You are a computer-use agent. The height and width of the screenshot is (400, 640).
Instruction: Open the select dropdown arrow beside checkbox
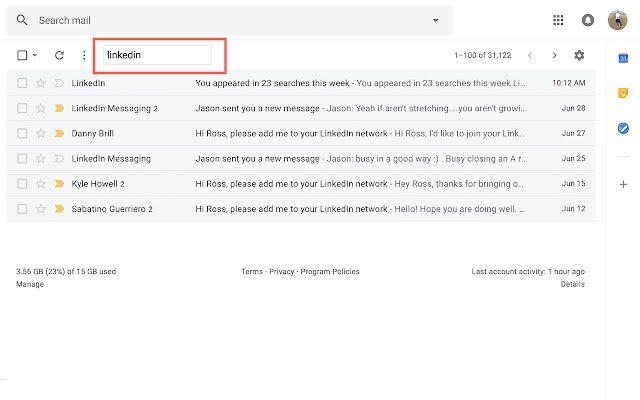[x=35, y=55]
